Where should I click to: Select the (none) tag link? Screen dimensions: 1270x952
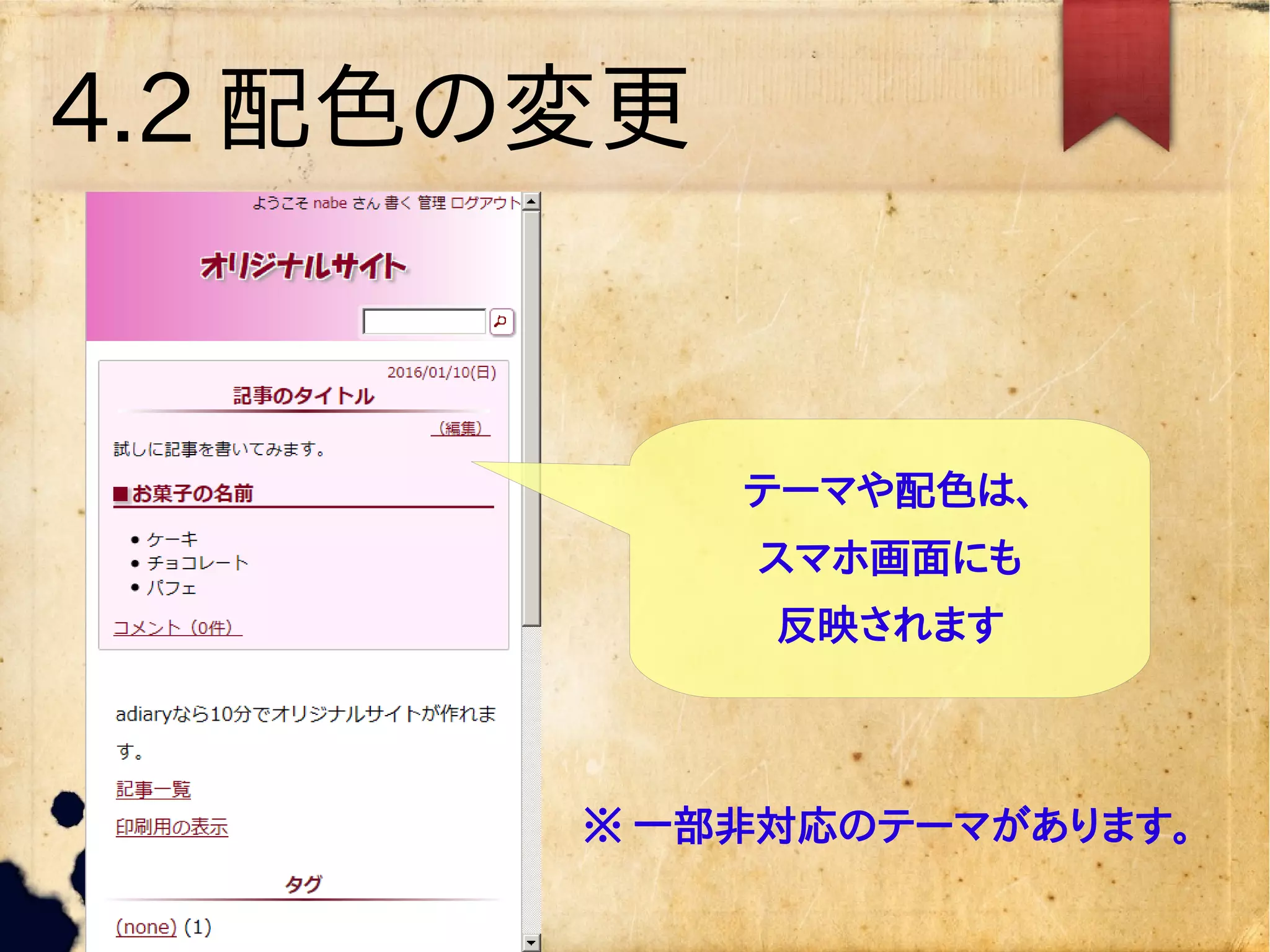coord(146,927)
